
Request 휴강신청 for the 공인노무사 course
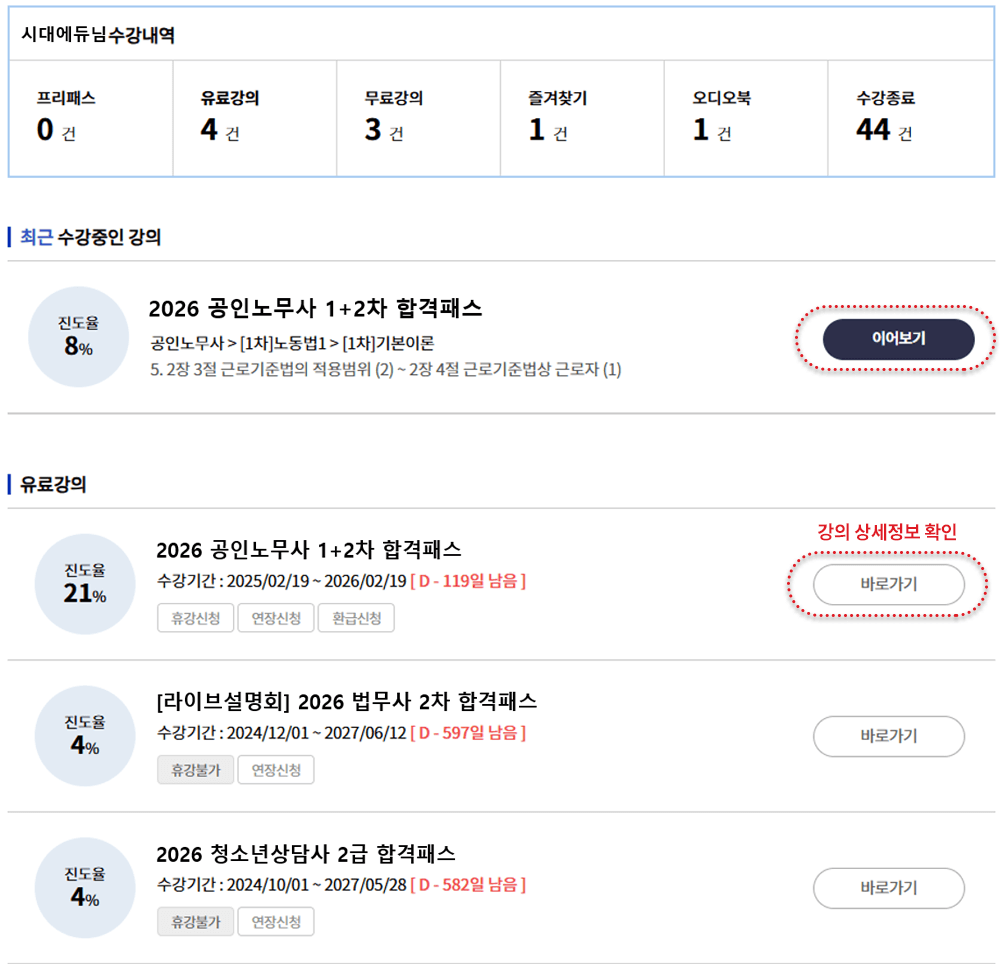click(x=196, y=618)
